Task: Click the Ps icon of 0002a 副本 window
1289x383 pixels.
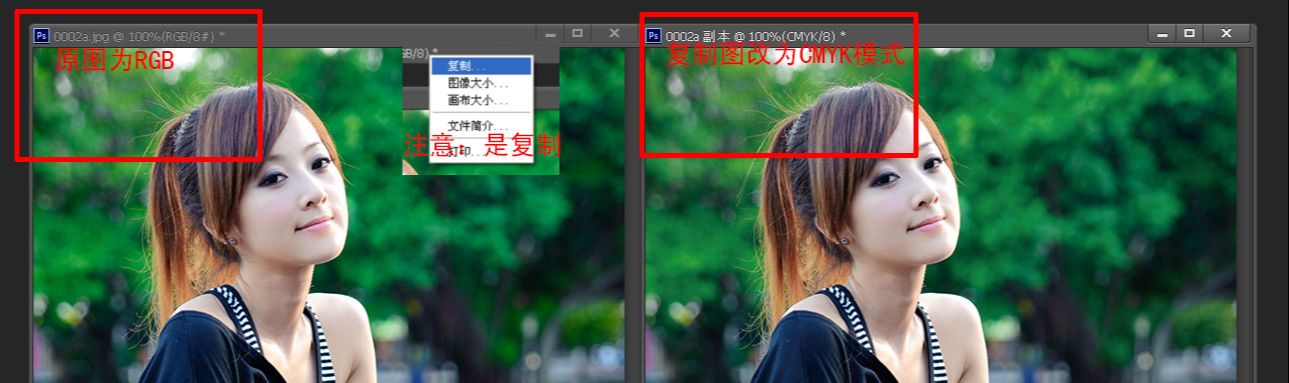Action: (653, 35)
